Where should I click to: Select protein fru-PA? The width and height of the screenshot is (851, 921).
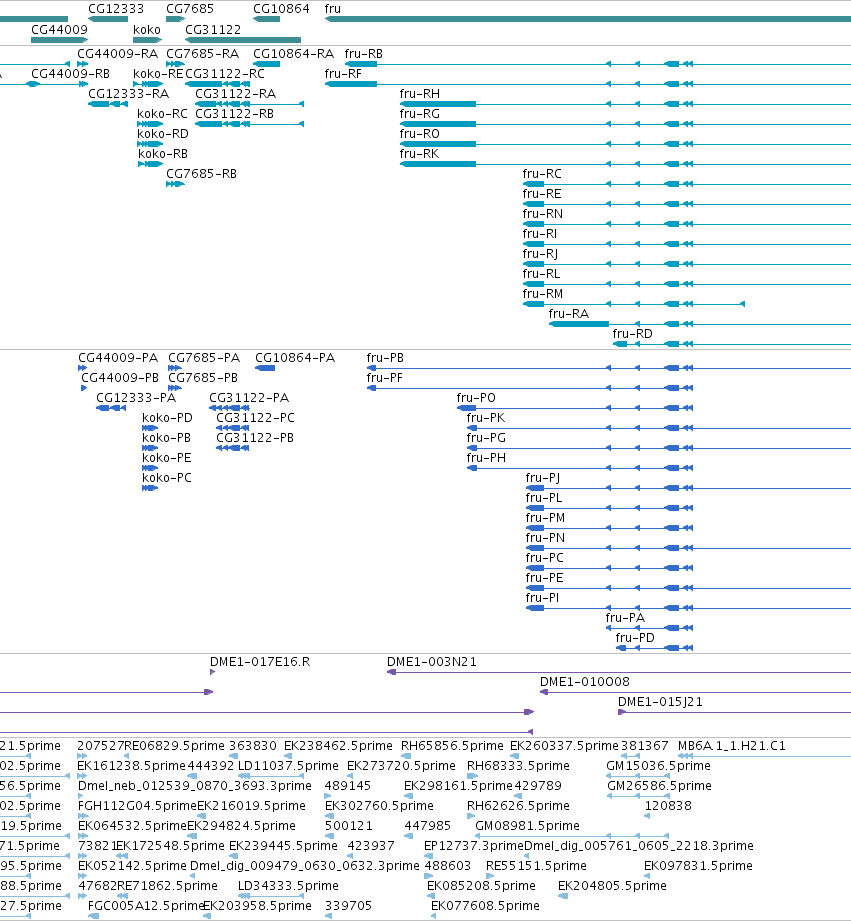625,617
